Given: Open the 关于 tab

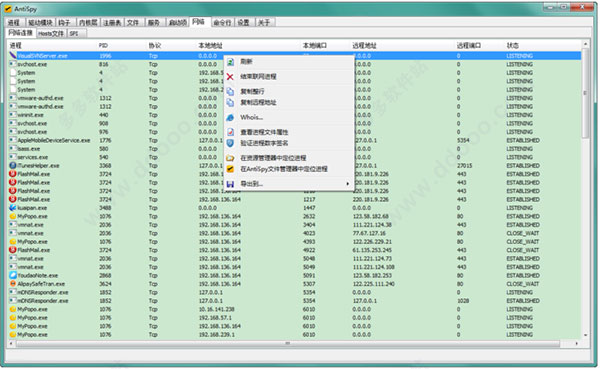Looking at the screenshot, I should click(x=264, y=23).
